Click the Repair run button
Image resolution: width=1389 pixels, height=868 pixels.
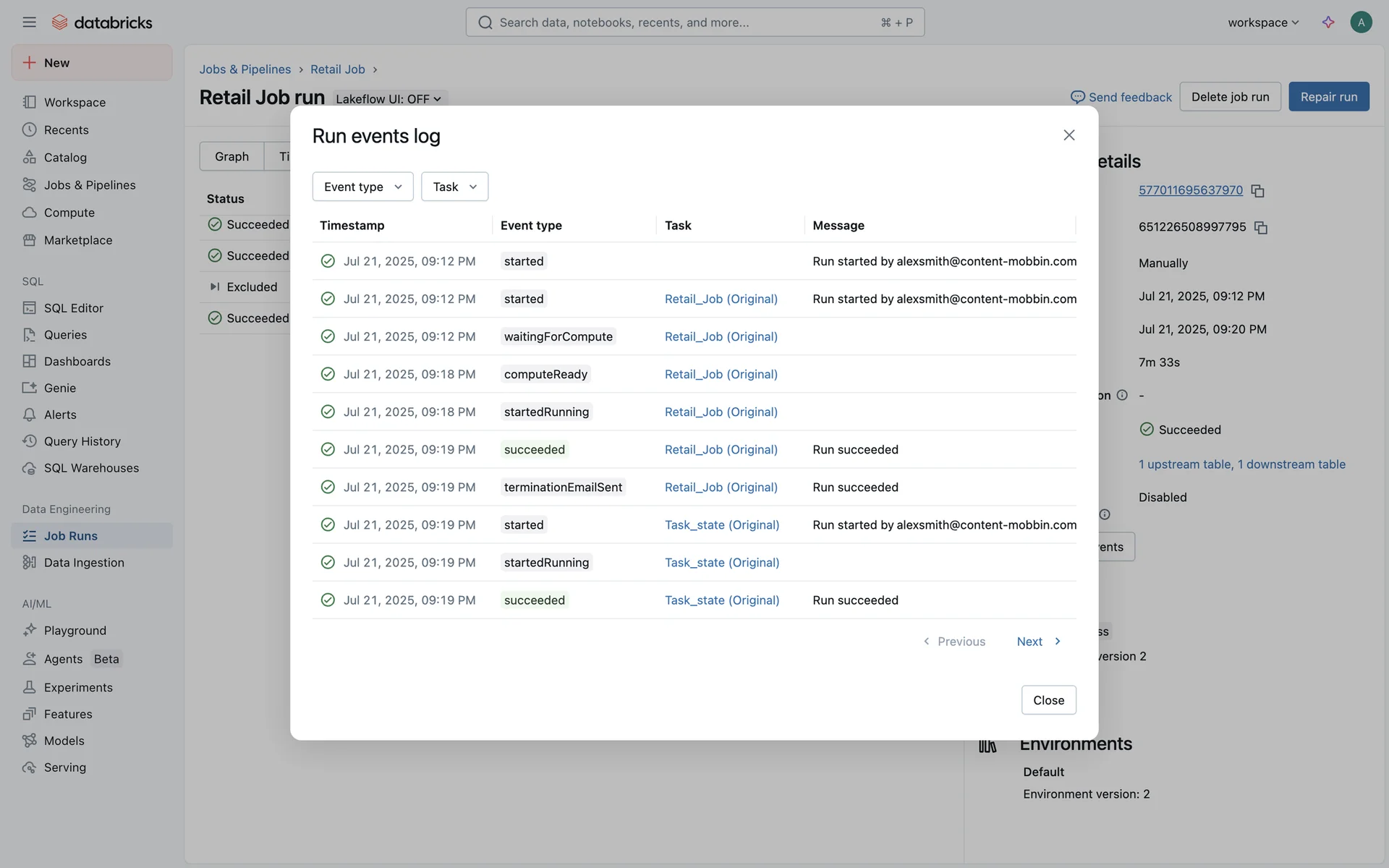[1328, 97]
